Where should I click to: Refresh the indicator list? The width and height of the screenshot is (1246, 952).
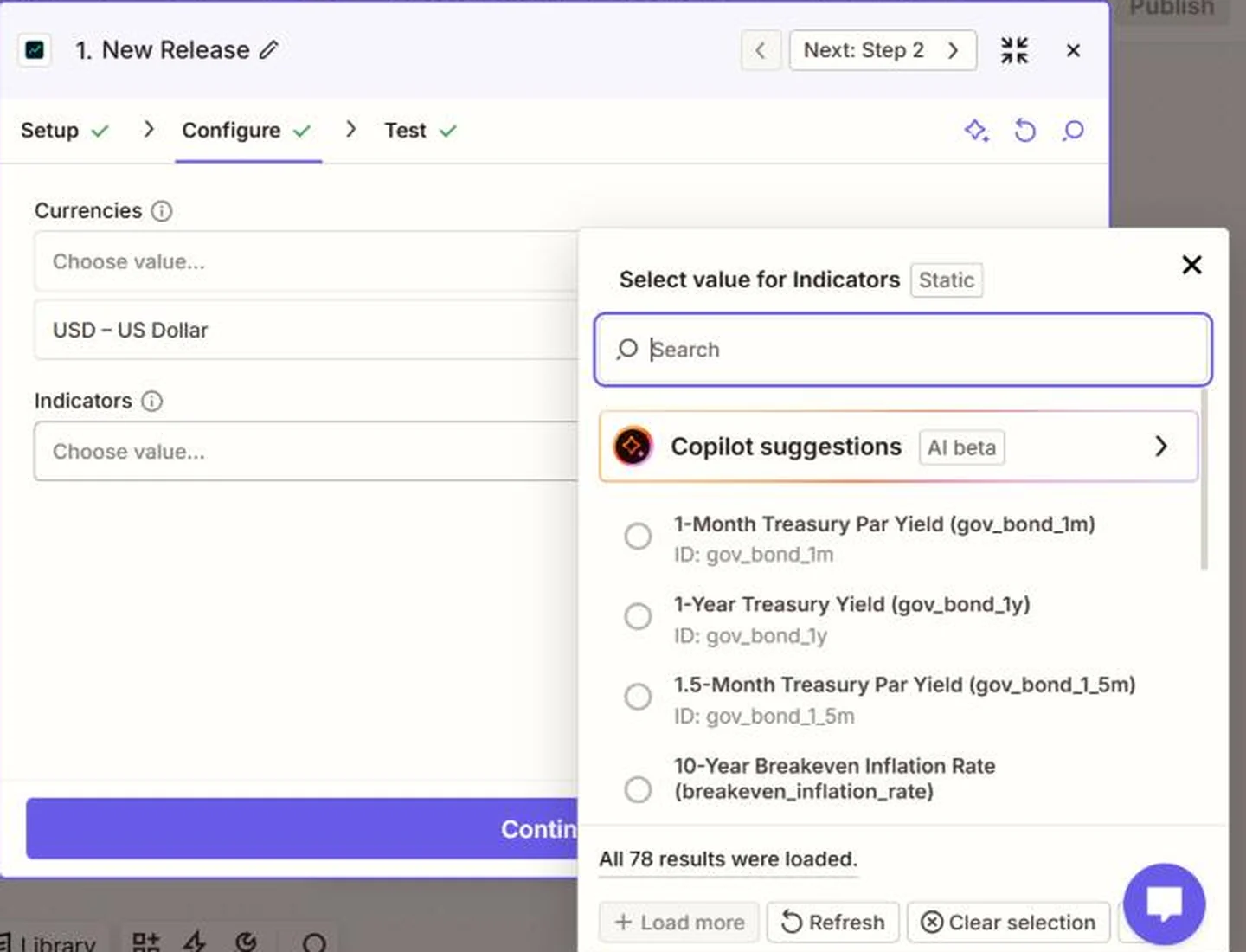click(832, 923)
